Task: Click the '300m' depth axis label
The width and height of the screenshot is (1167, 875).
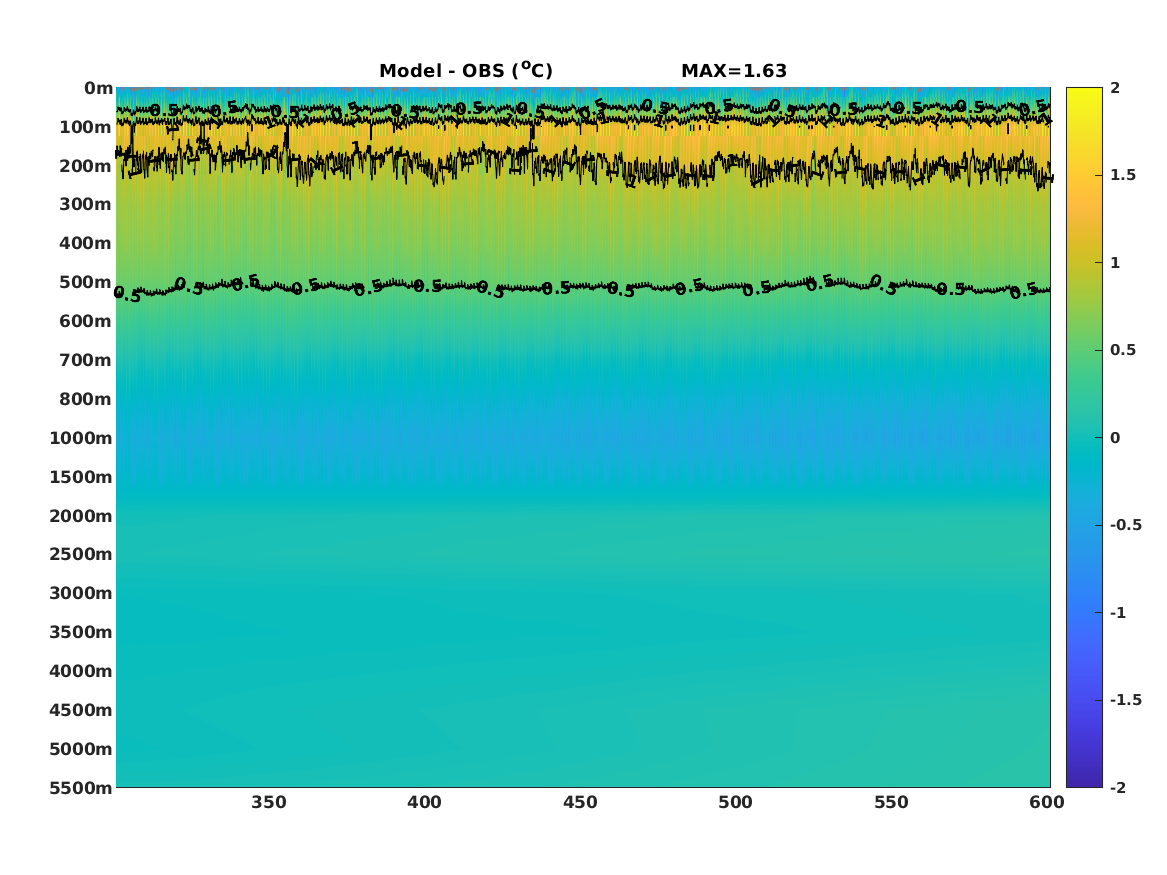Action: (86, 205)
